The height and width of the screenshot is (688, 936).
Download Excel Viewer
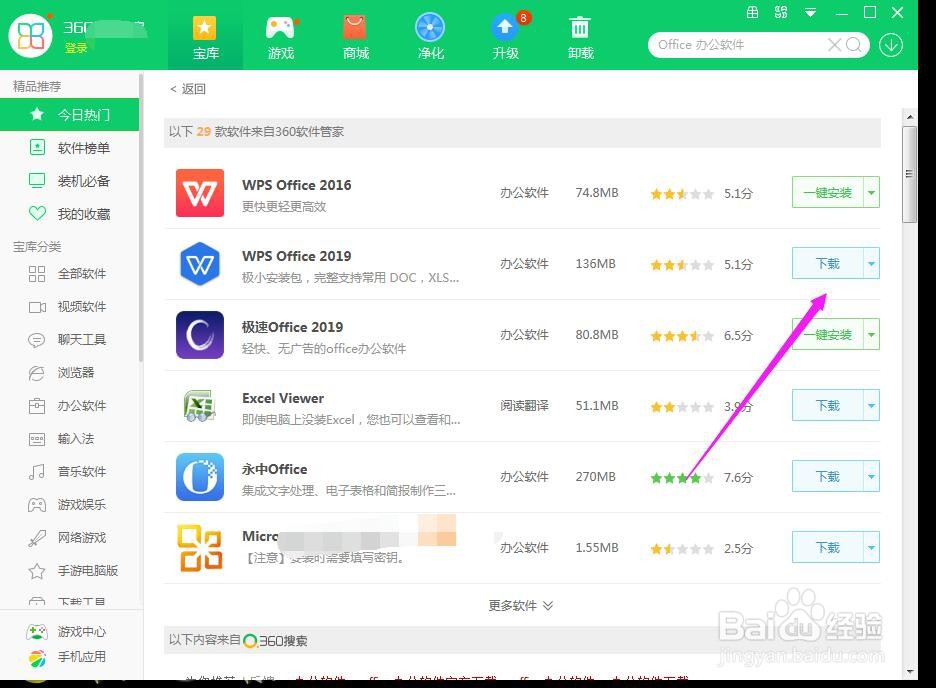pos(827,406)
